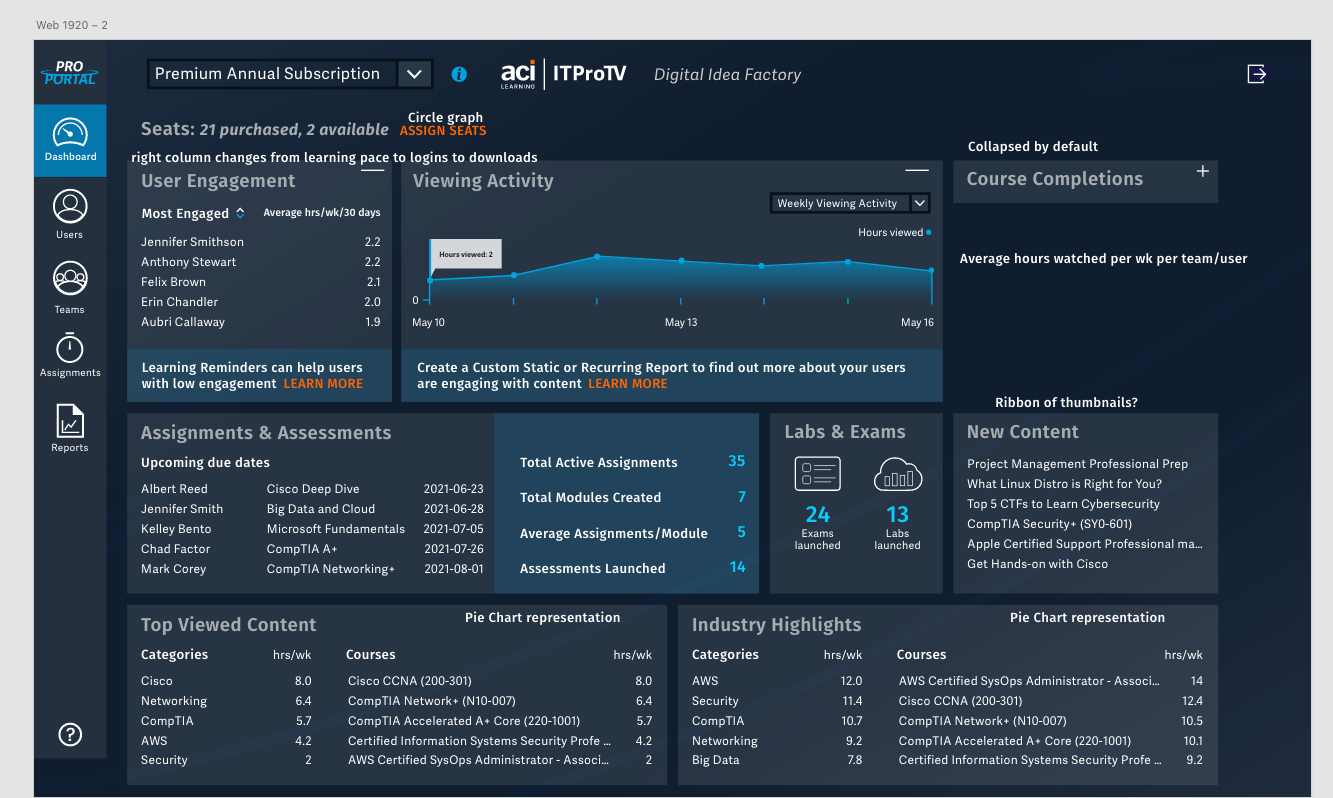This screenshot has width=1333, height=798.
Task: Open the Teams icon in sidebar
Action: (x=70, y=279)
